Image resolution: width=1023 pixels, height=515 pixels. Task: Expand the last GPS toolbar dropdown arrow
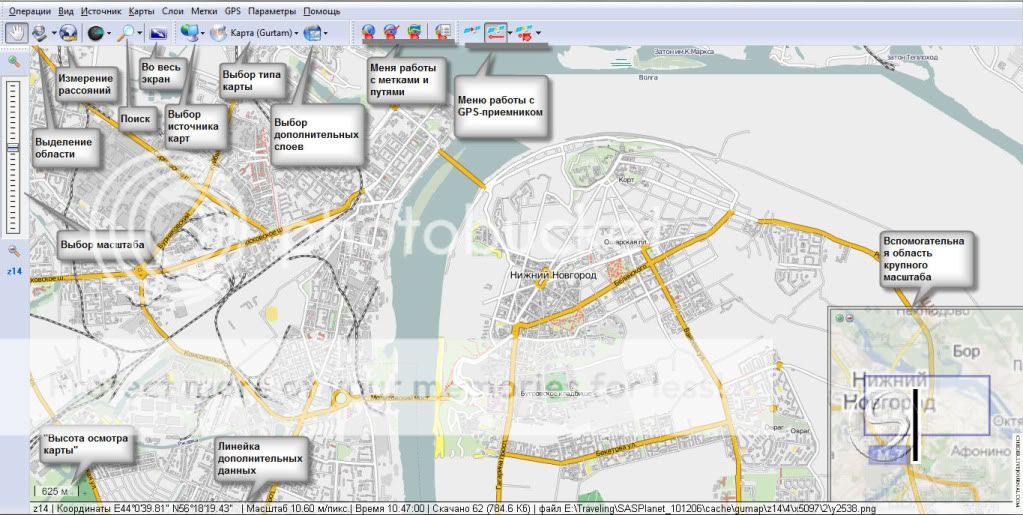tap(538, 33)
